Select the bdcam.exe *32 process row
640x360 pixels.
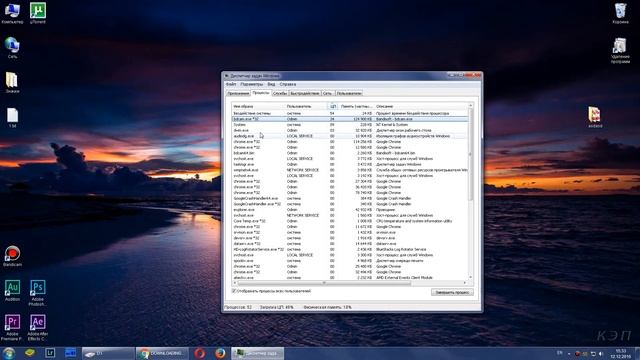(x=350, y=119)
